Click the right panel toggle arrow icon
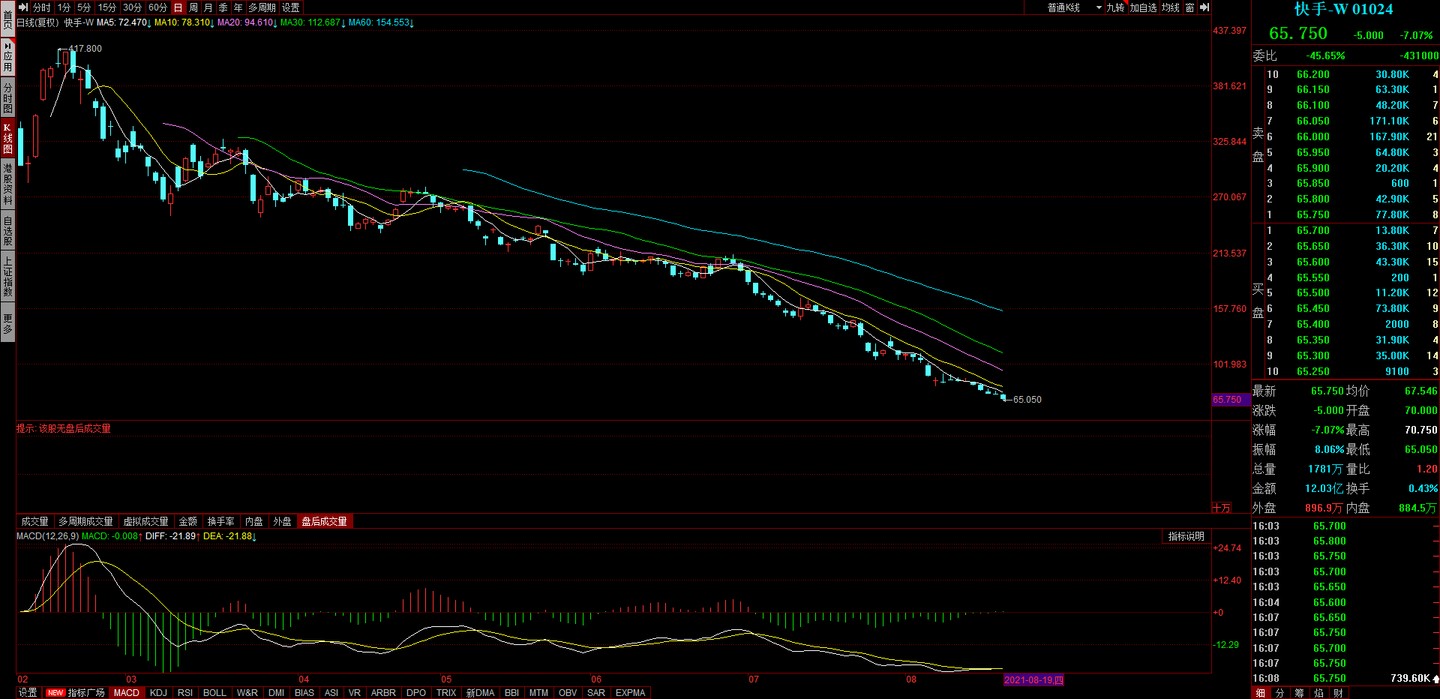Screen dimensions: 1440x699 [1205, 7]
